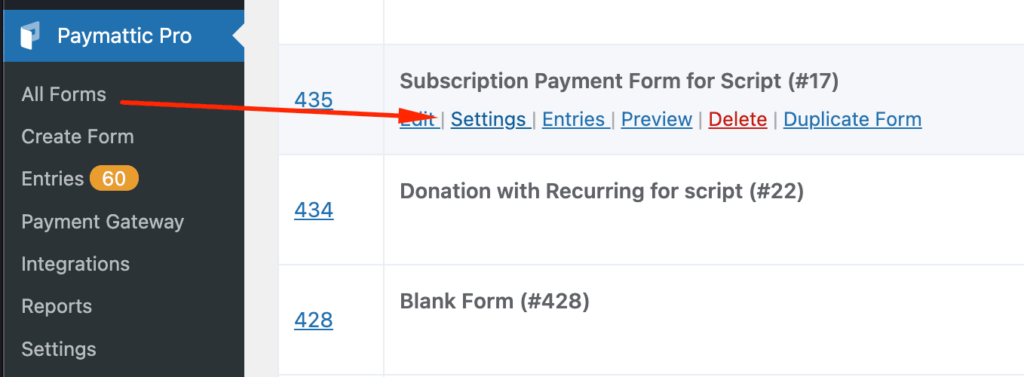
Task: Open Create Form menu item
Action: coord(78,137)
